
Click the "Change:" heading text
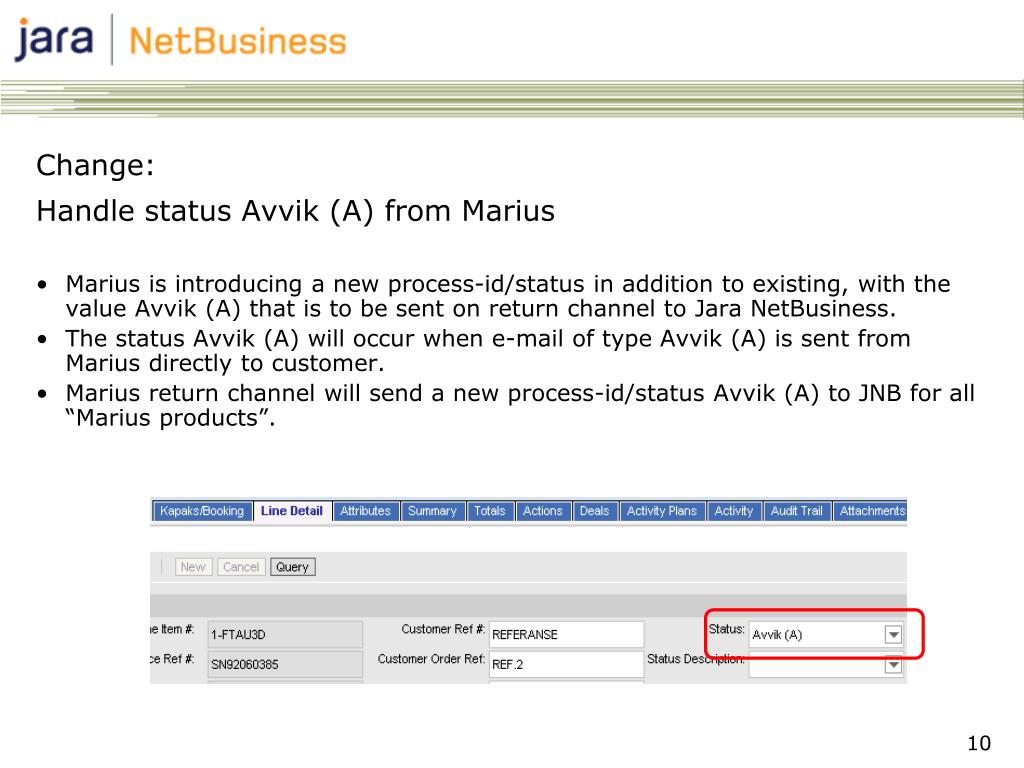coord(95,165)
